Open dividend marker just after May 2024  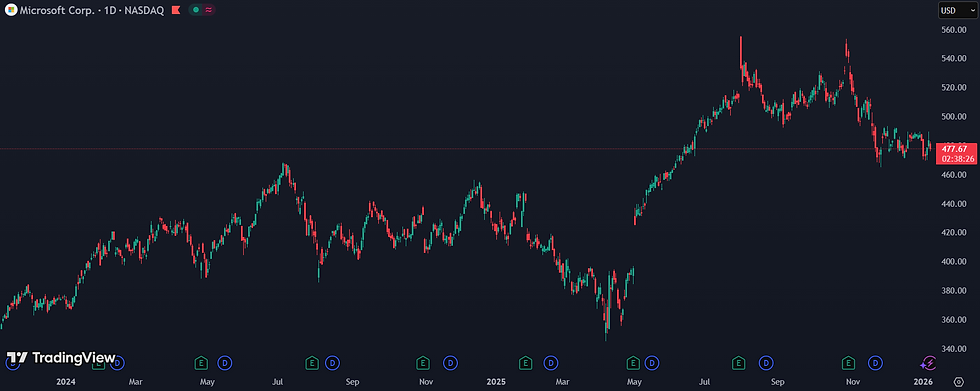(x=224, y=362)
